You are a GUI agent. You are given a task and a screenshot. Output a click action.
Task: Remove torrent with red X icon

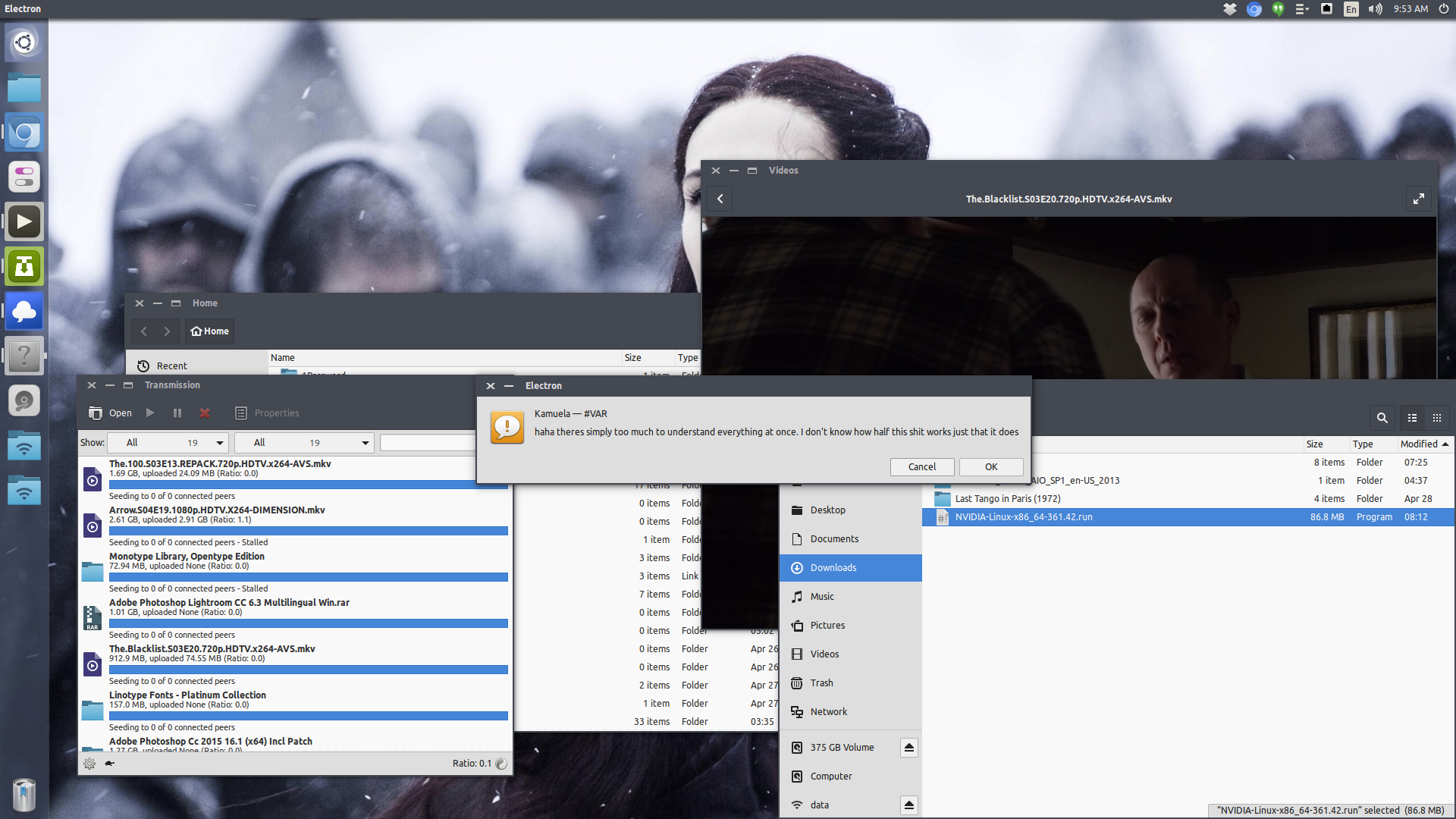(x=205, y=413)
